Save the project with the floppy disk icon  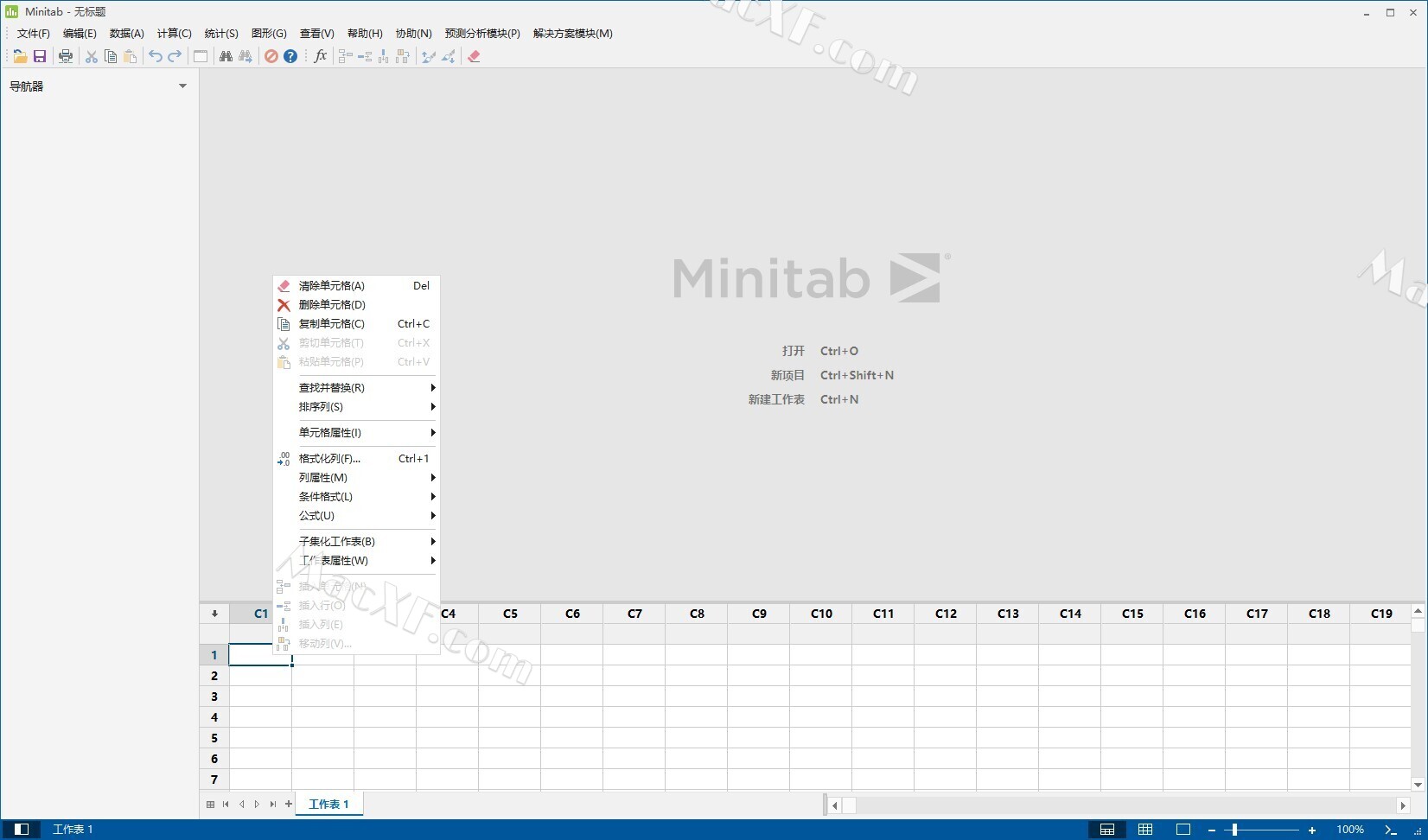(40, 56)
